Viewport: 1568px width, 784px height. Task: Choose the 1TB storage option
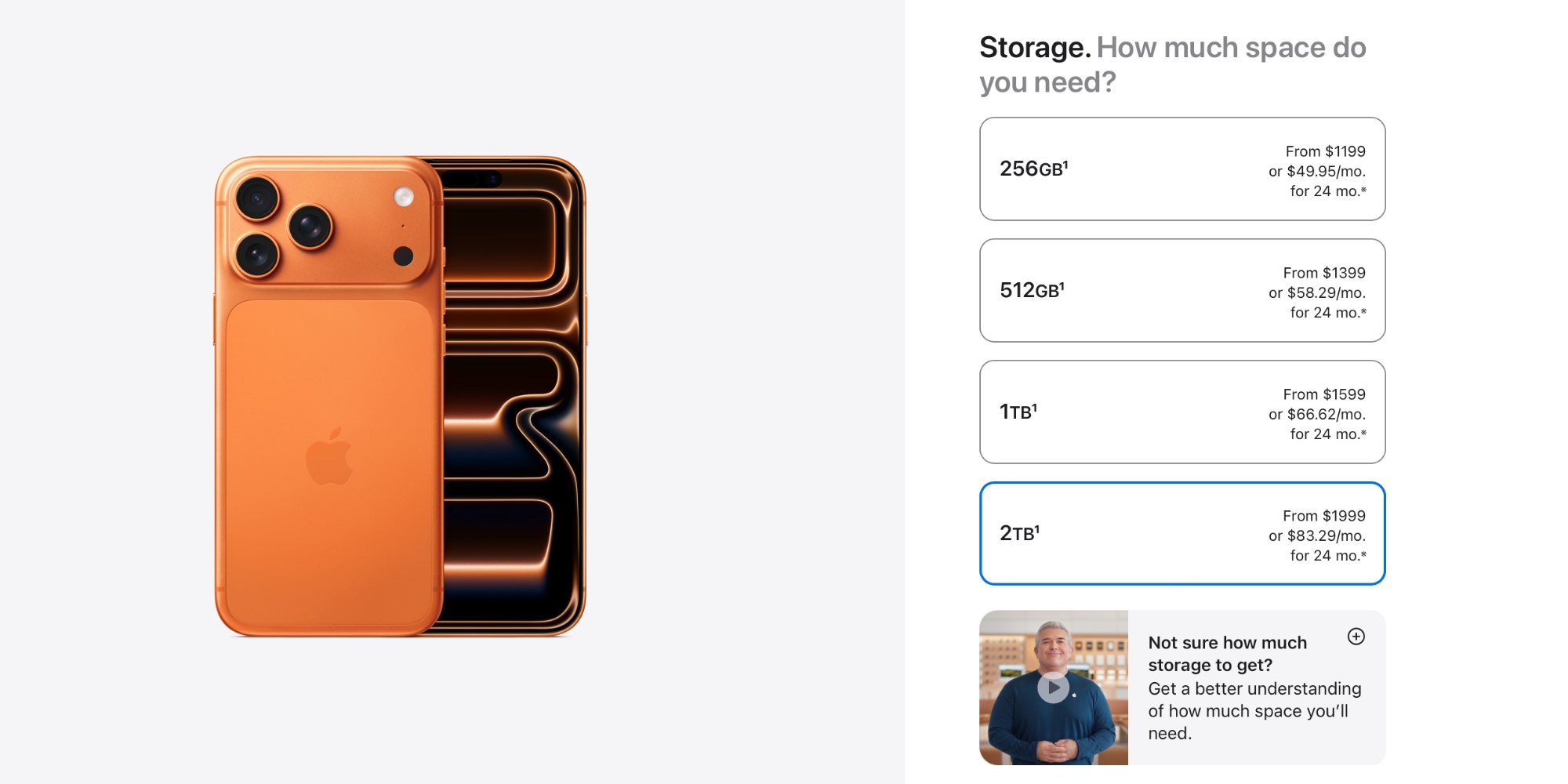tap(1181, 412)
